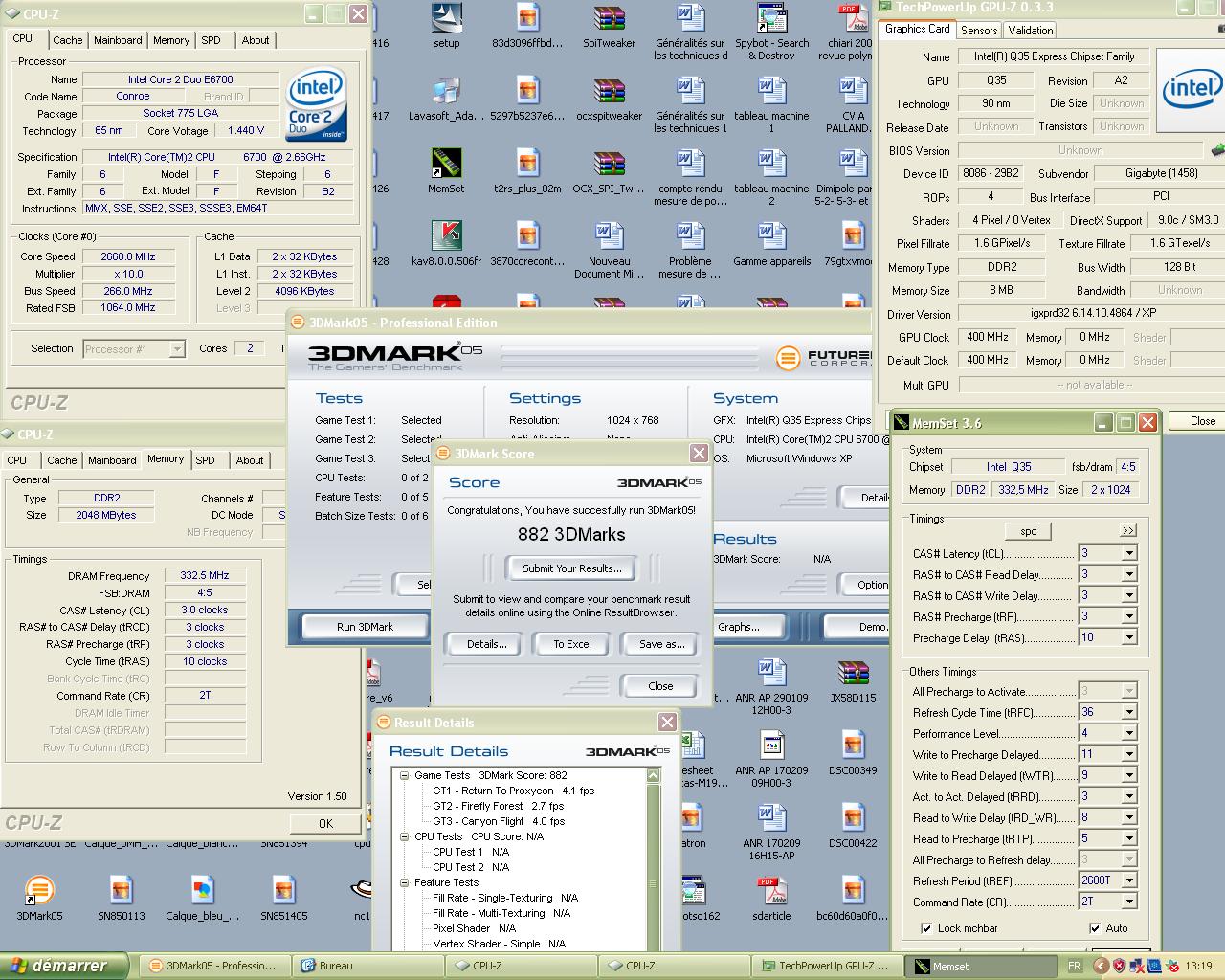The width and height of the screenshot is (1225, 980).
Task: Click OK button in lower CPU-Z window
Action: [x=325, y=823]
